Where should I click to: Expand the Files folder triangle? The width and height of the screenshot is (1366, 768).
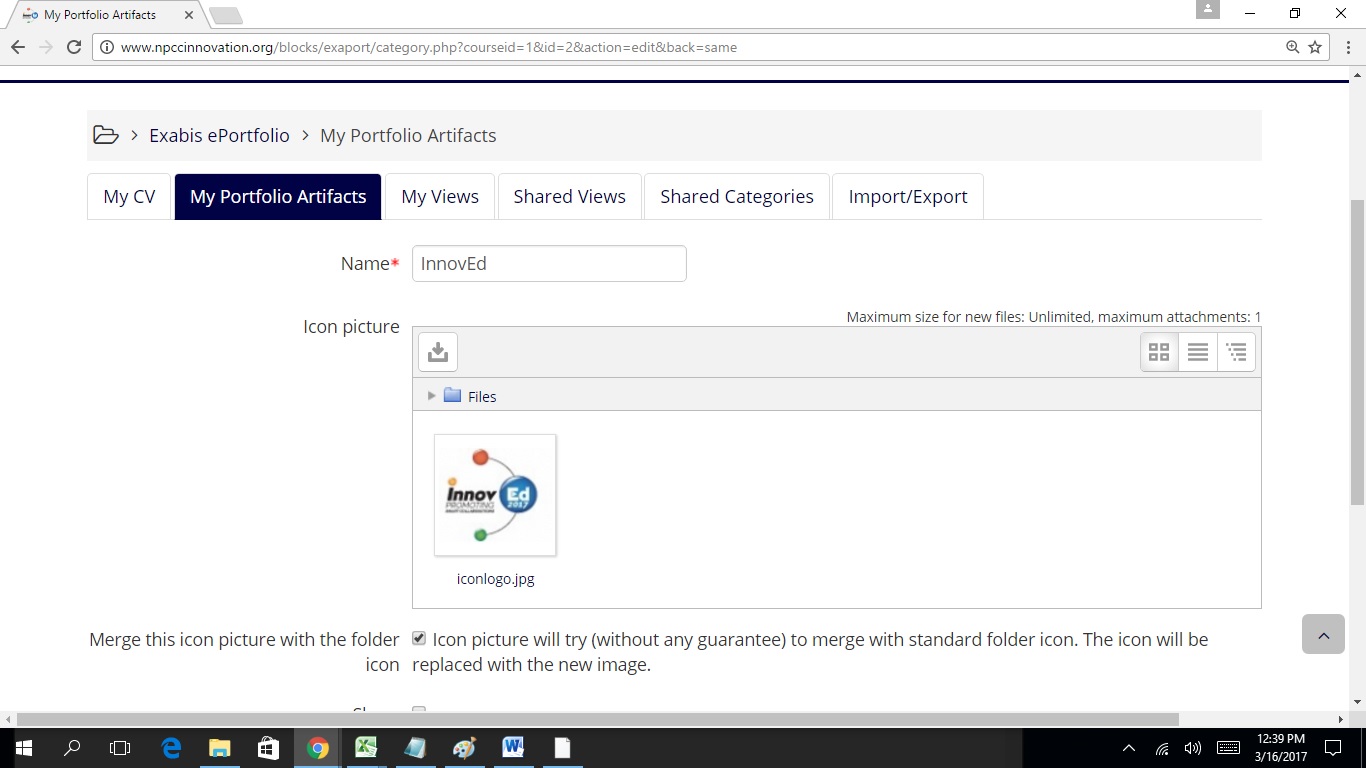[431, 396]
